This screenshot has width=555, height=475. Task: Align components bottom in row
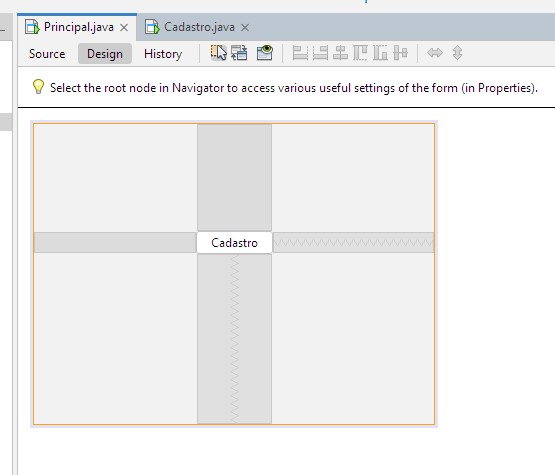click(380, 53)
